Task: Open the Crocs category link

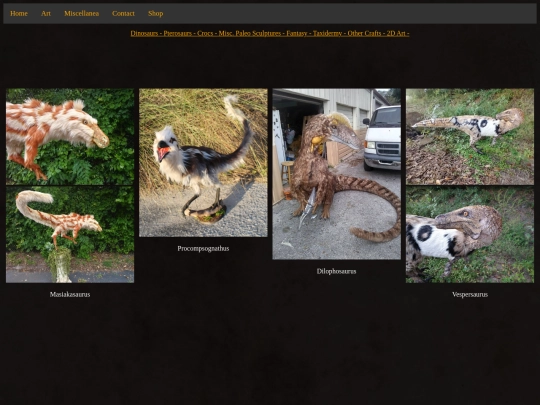Action: point(205,33)
